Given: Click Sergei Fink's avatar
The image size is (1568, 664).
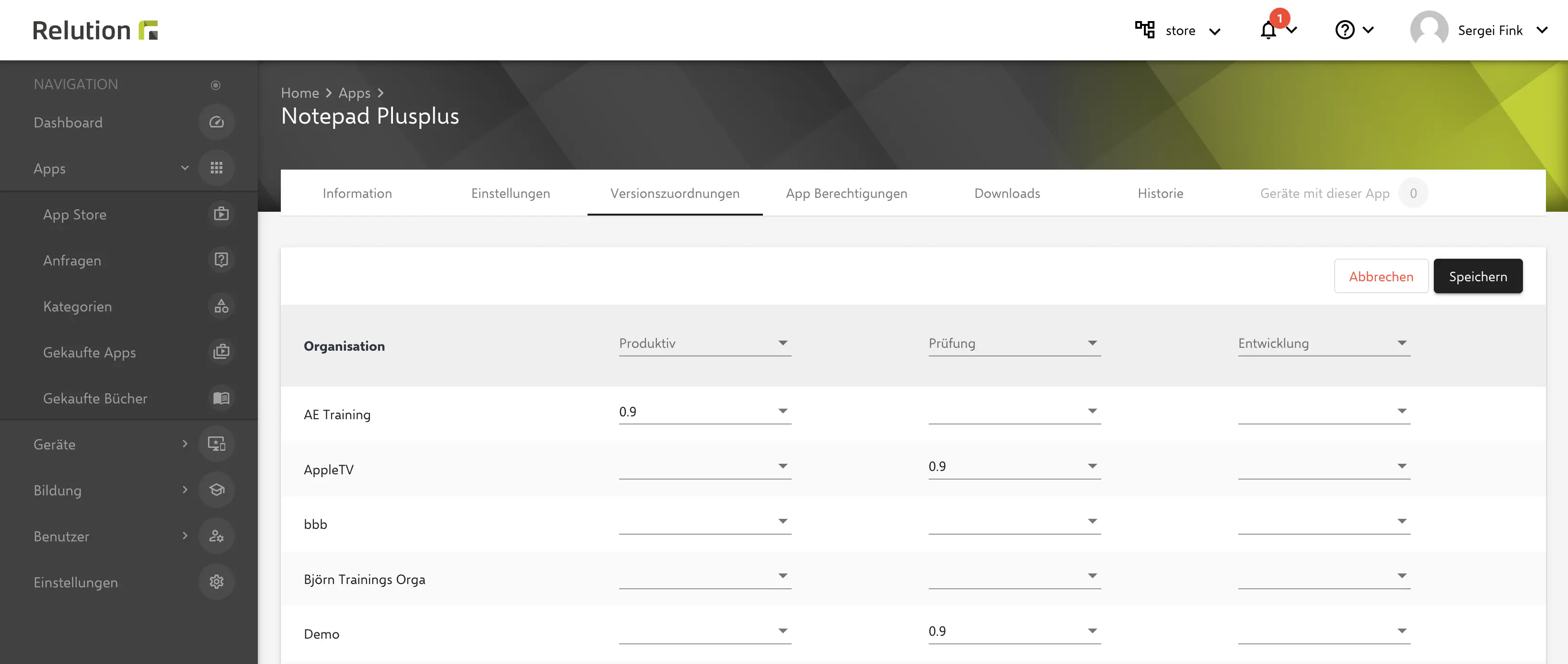Looking at the screenshot, I should (1429, 30).
